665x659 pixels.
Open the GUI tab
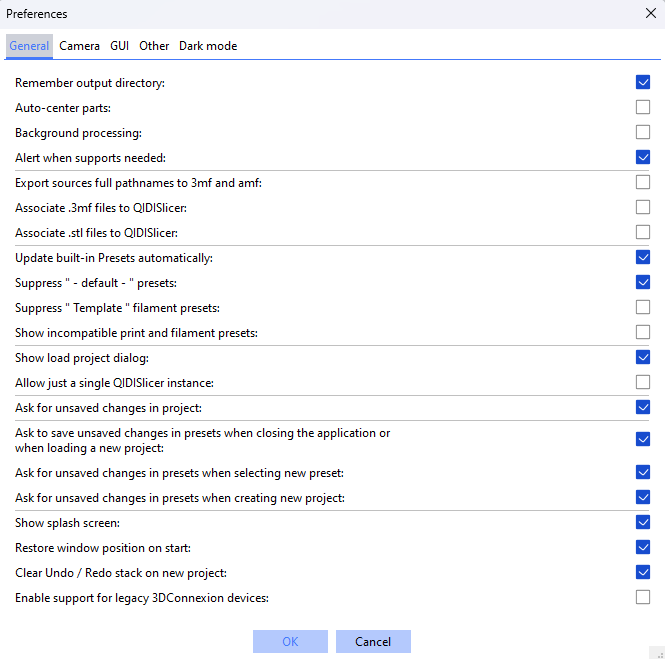(x=119, y=46)
